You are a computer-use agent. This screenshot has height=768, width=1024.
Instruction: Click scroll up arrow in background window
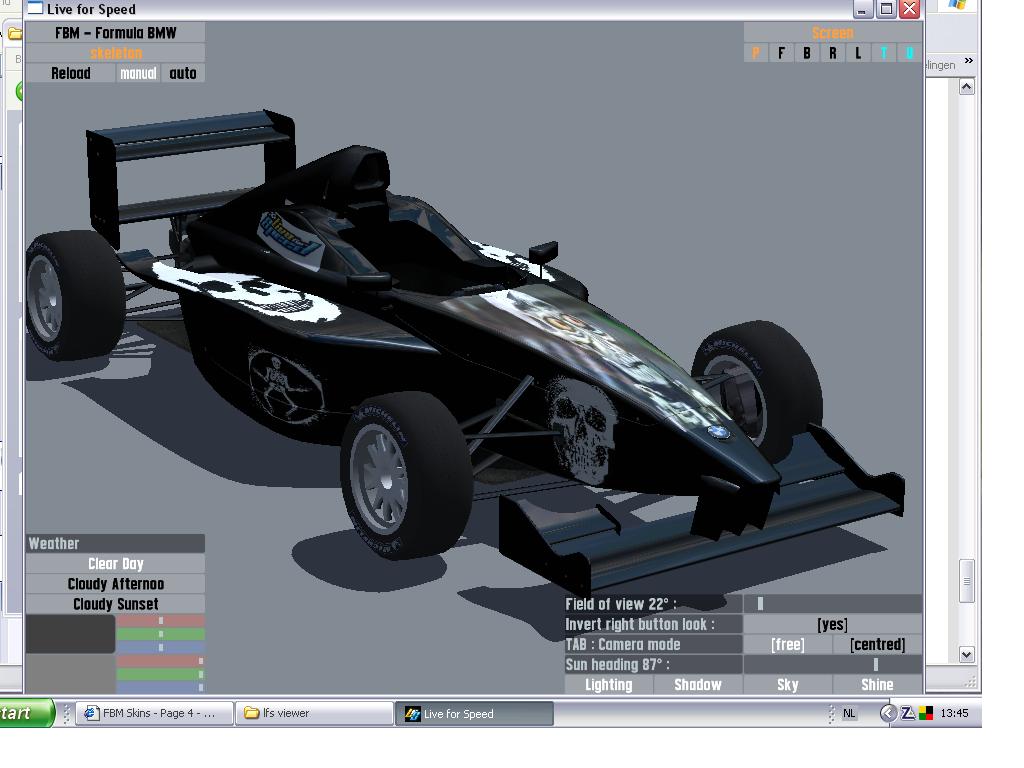[x=967, y=87]
